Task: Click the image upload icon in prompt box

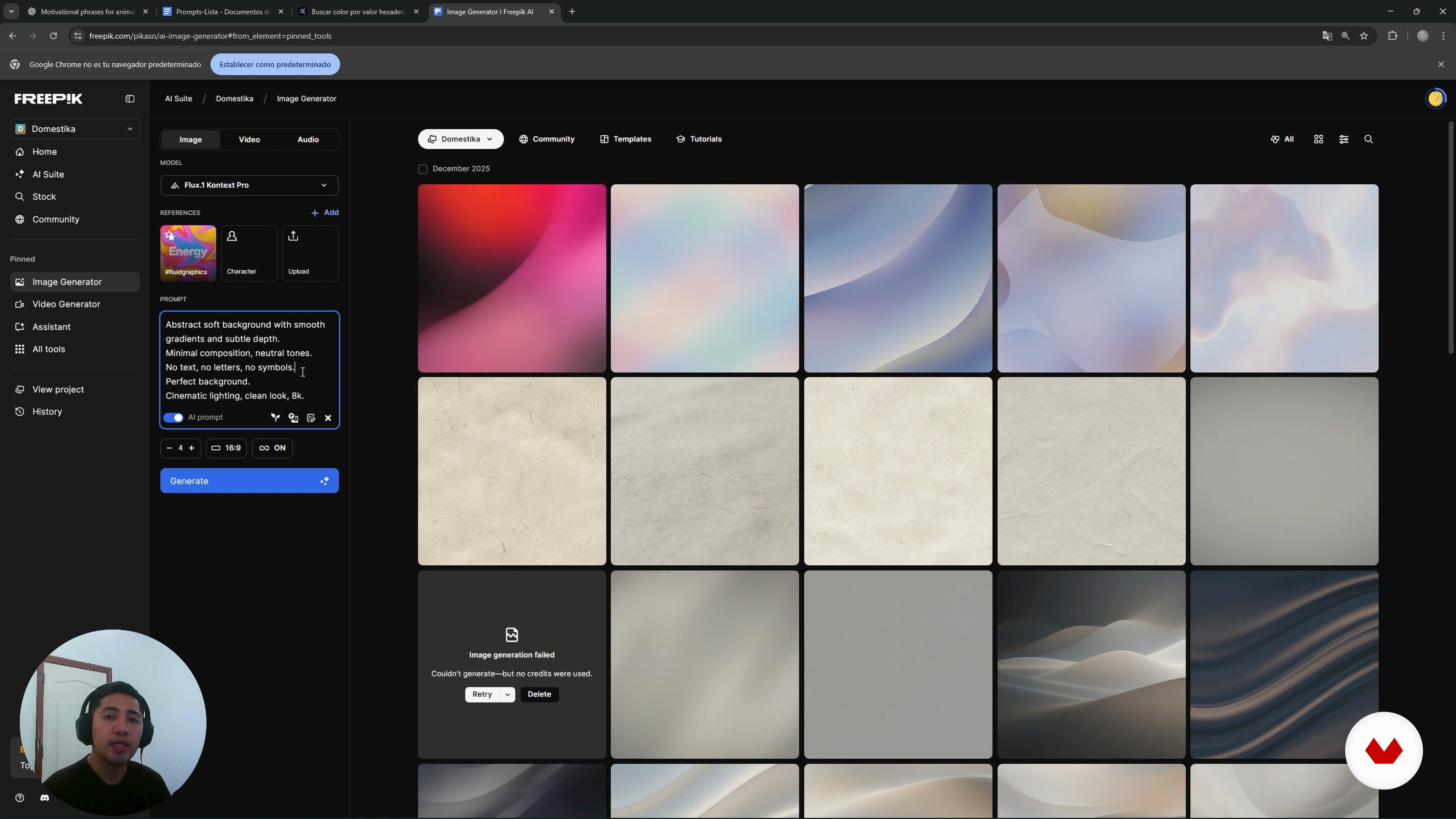Action: [x=293, y=418]
